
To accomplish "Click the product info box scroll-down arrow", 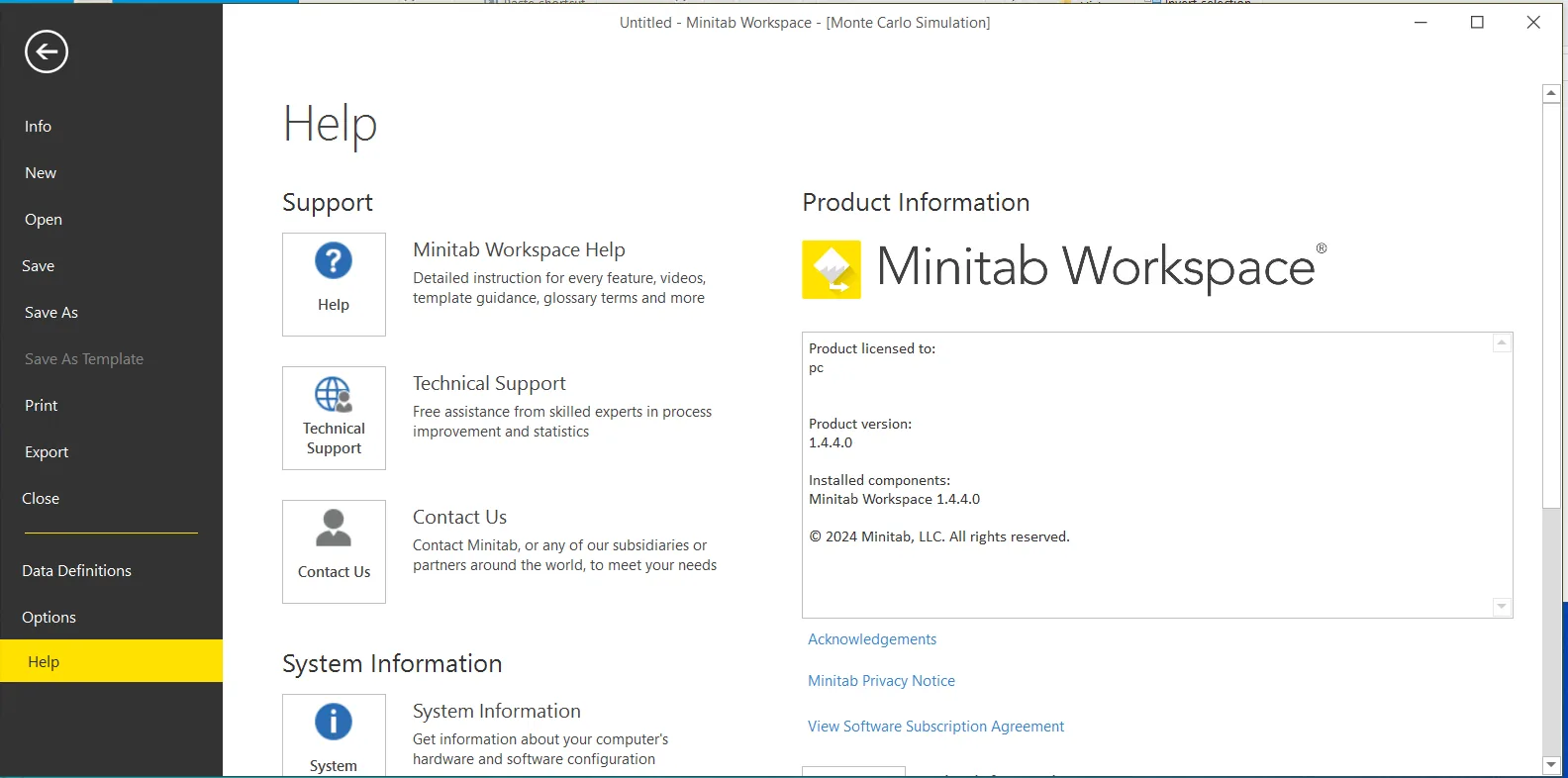I will 1502,607.
